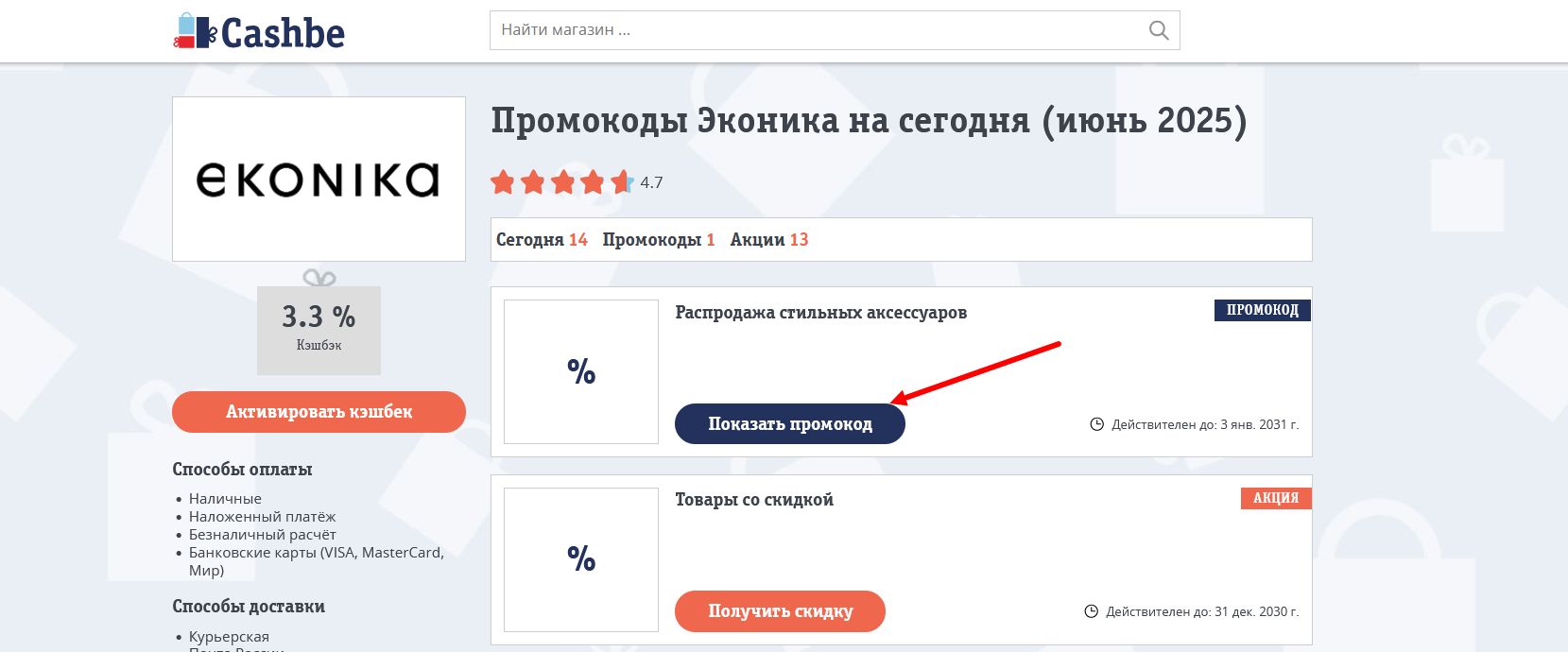Click 'Банковские карты (VISA, MasterCard, Мир)' item
The width and height of the screenshot is (1568, 652).
click(x=316, y=561)
